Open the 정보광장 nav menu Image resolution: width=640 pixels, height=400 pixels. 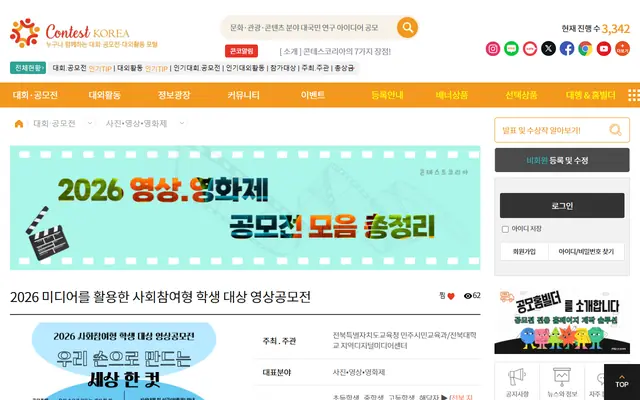[174, 95]
